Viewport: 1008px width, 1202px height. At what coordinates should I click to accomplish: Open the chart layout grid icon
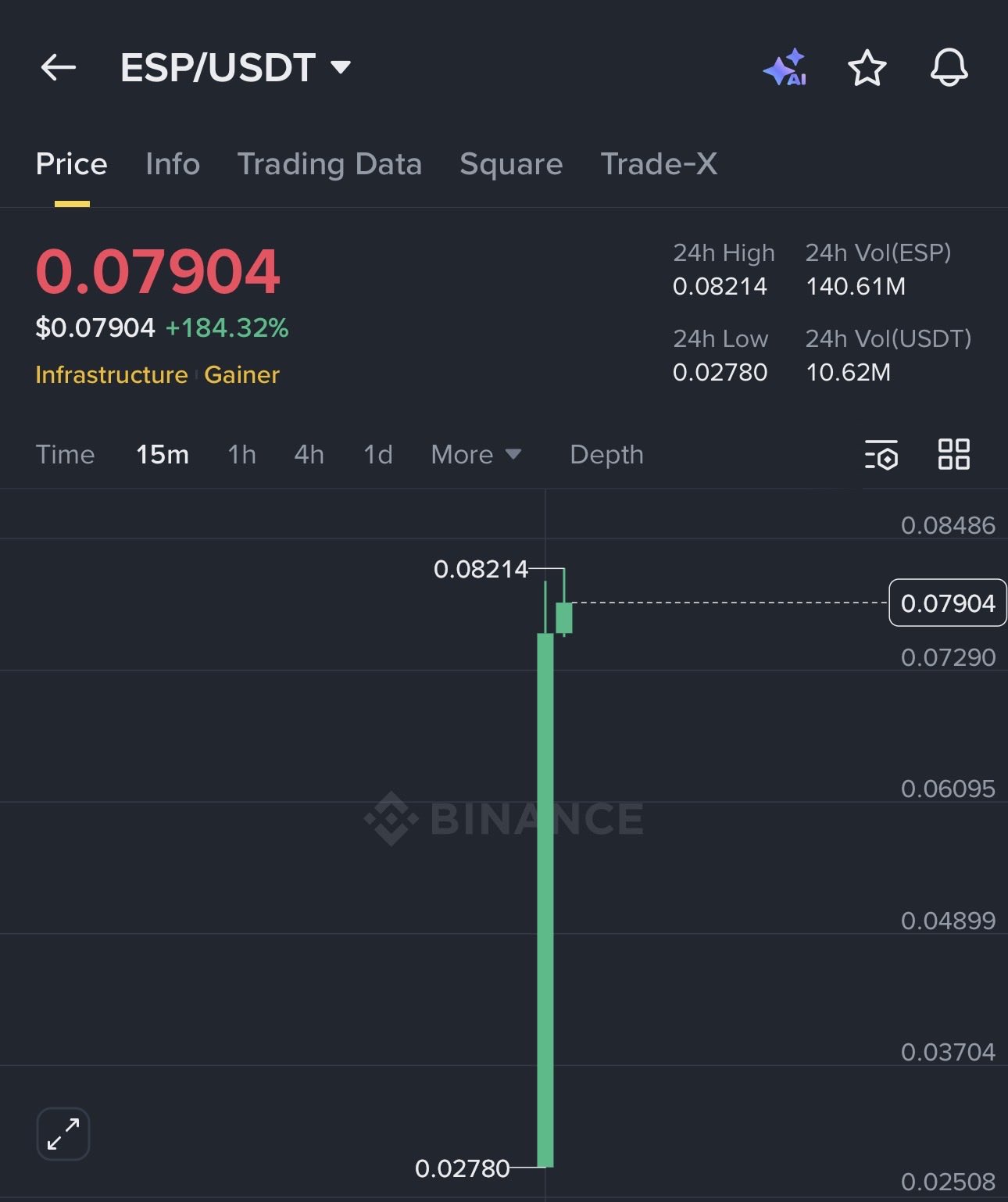coord(953,454)
